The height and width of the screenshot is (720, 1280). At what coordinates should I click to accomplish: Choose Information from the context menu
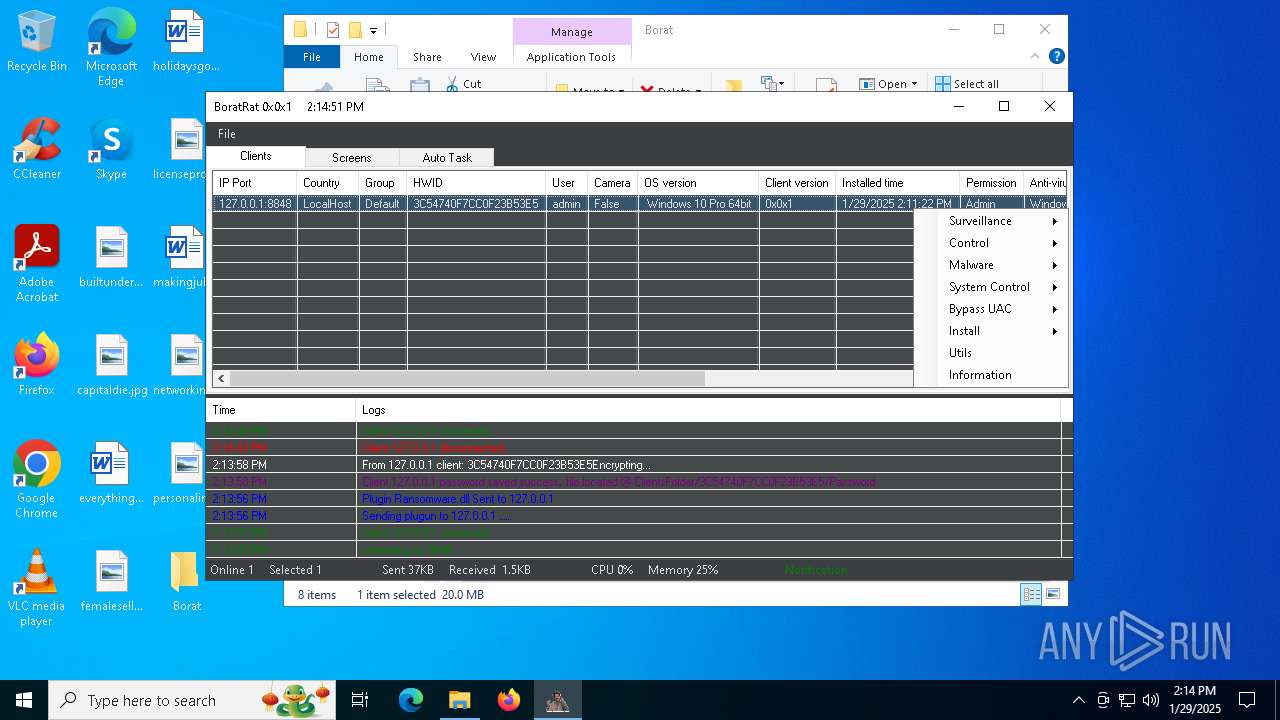click(x=1003, y=375)
